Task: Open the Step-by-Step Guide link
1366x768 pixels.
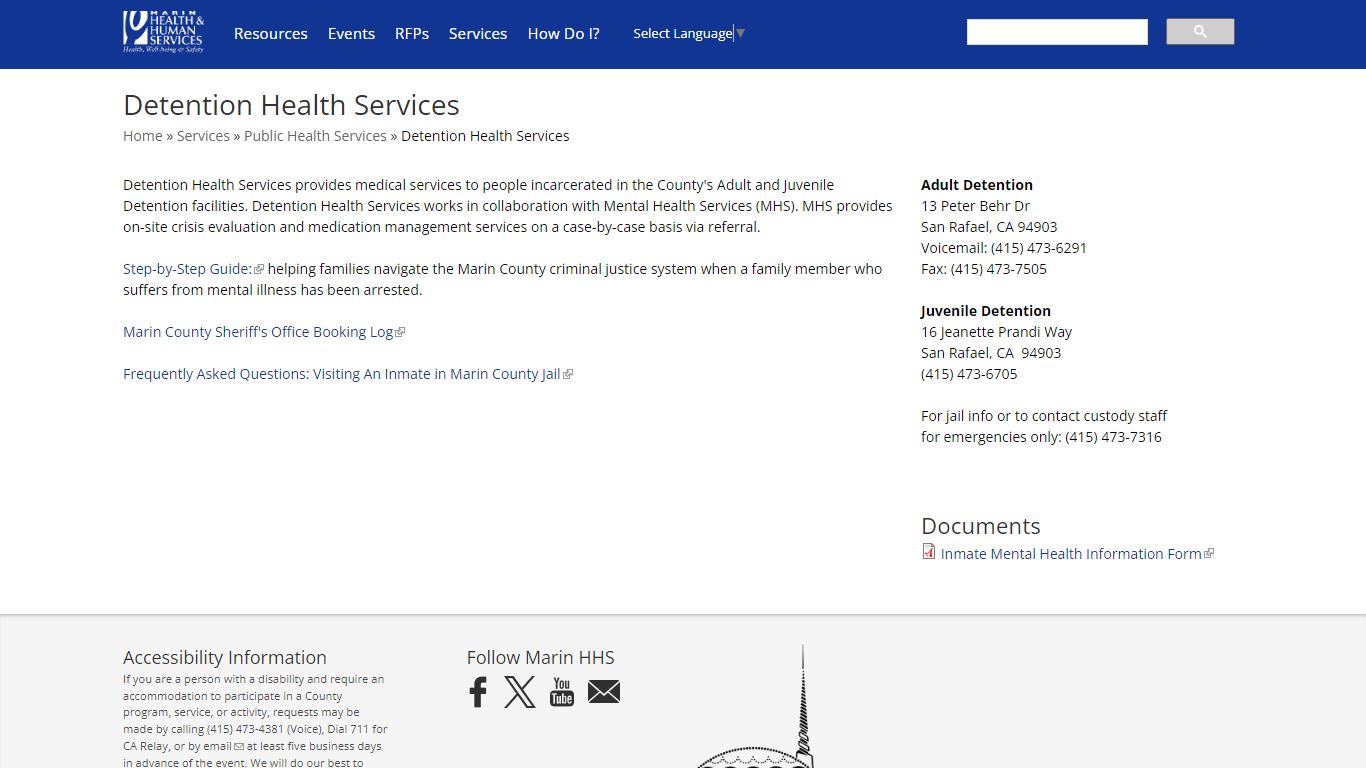Action: point(193,269)
